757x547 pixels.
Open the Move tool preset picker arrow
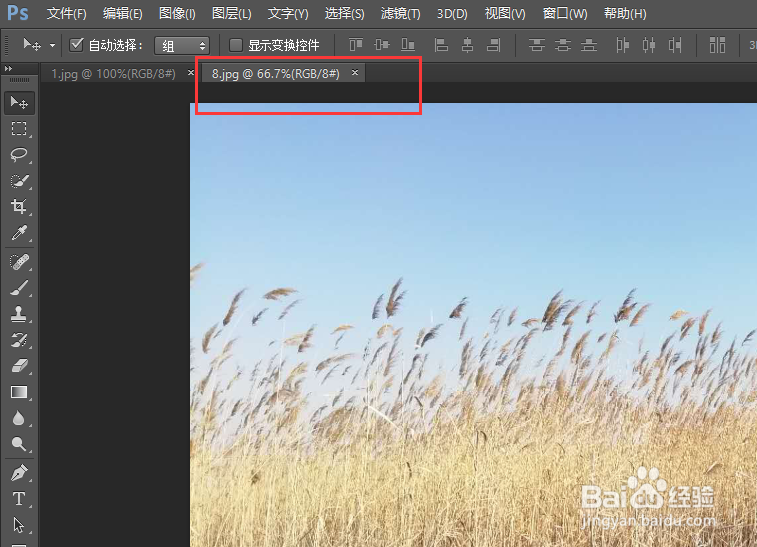(x=52, y=45)
